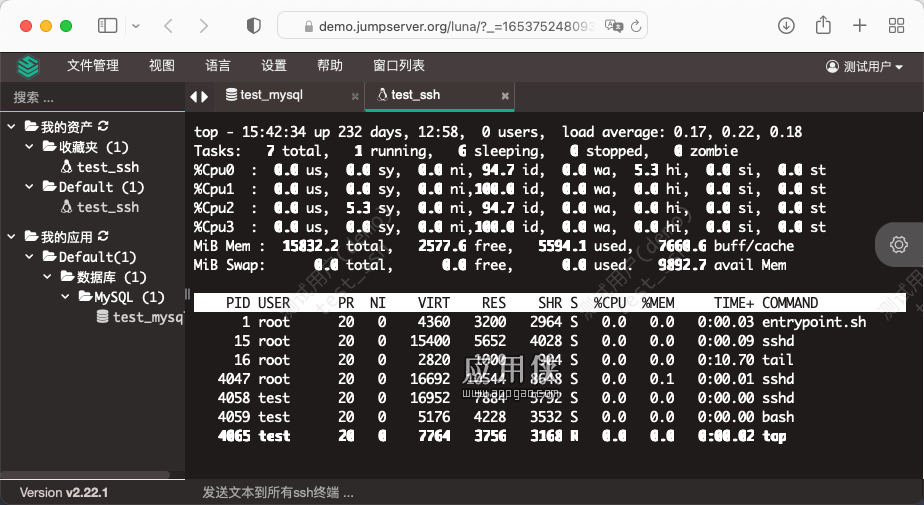Close the test_mysql tab

[355, 96]
